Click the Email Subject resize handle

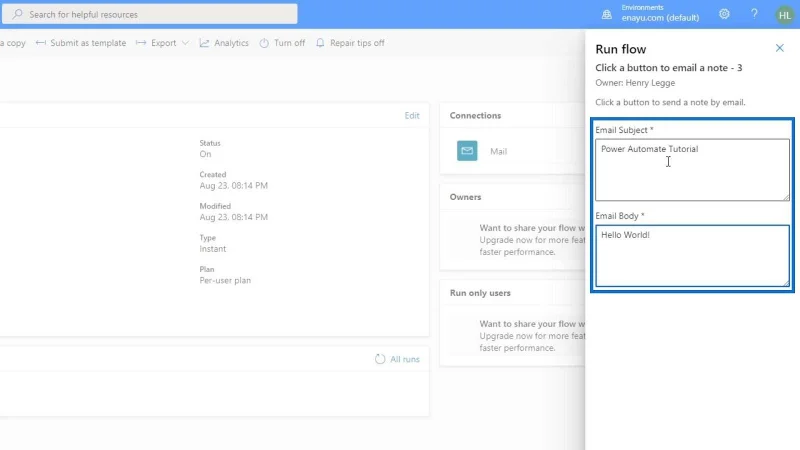point(786,197)
